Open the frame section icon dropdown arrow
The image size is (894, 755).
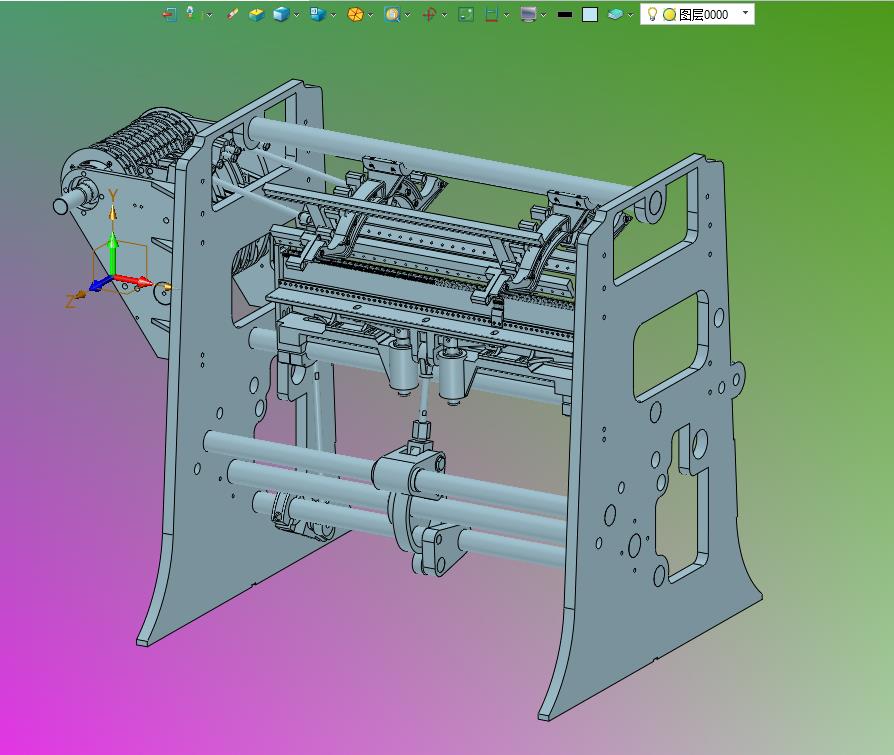(506, 15)
